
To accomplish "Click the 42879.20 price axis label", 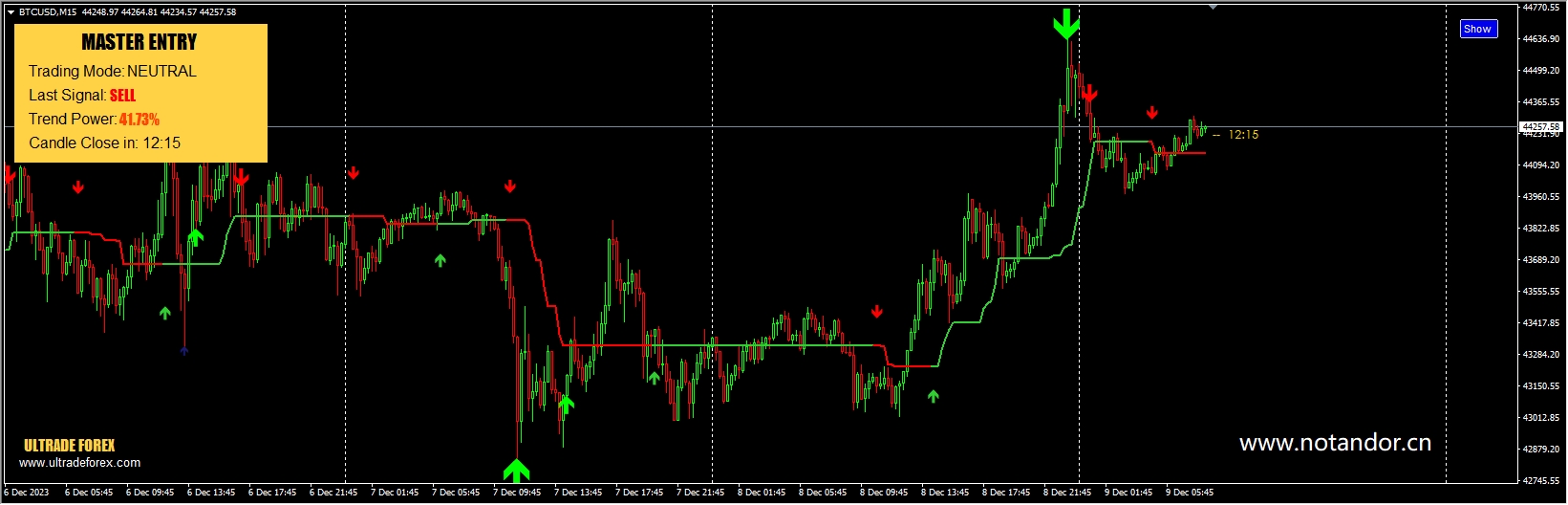I will pos(1541,450).
